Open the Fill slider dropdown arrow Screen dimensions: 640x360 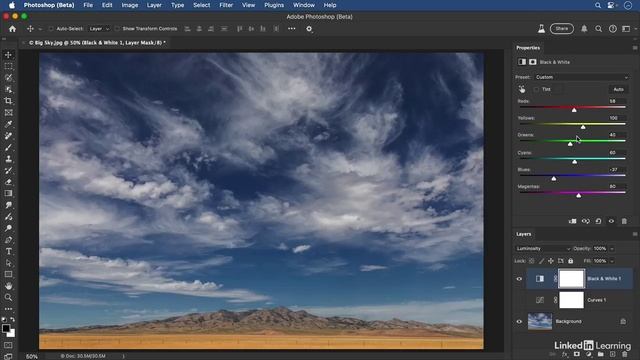[x=612, y=261]
